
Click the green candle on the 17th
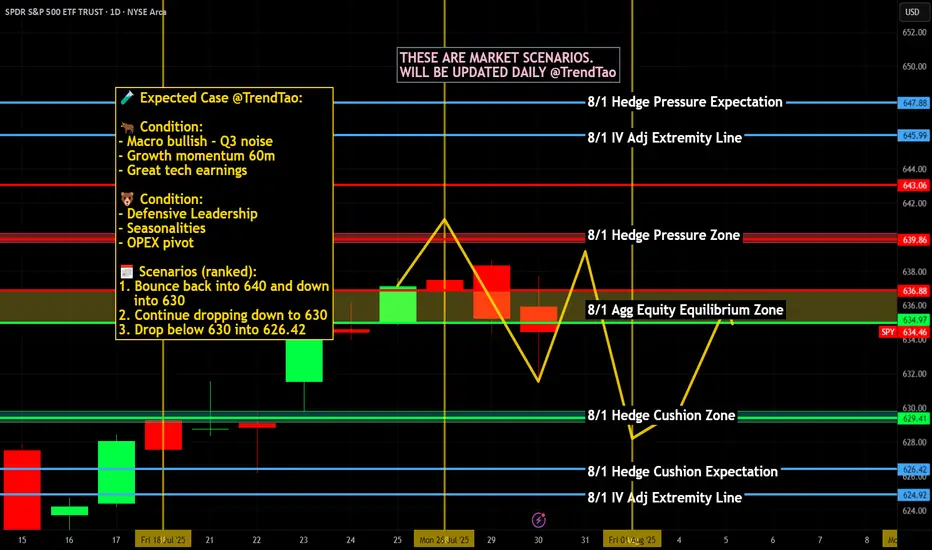[x=116, y=472]
